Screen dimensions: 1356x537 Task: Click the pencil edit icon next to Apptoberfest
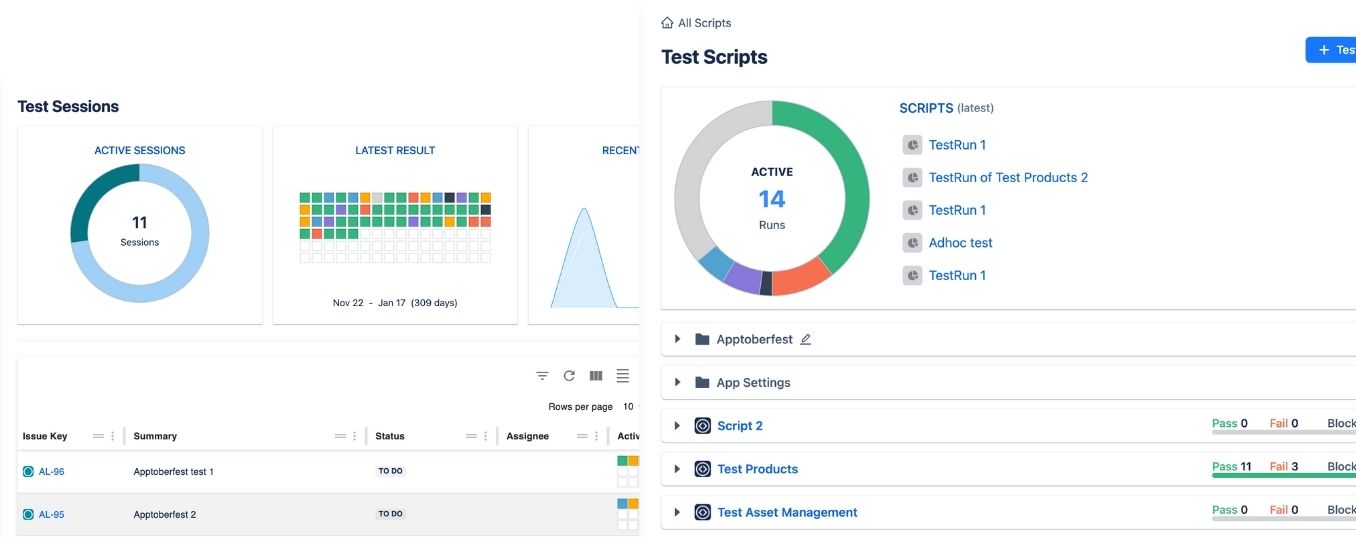tap(806, 339)
